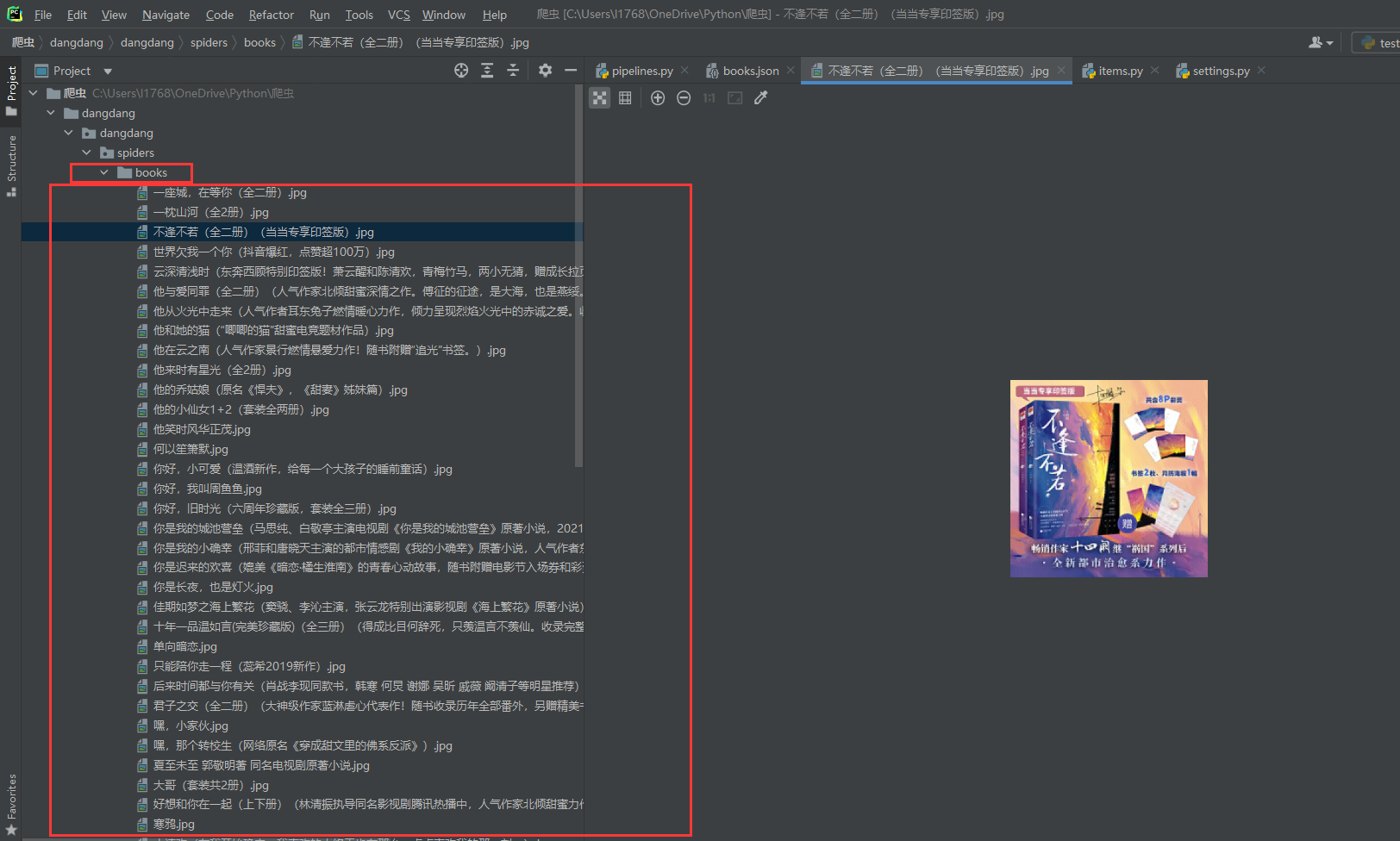Screen dimensions: 1400x841
Task: Hide the Project tool window
Action: (571, 71)
